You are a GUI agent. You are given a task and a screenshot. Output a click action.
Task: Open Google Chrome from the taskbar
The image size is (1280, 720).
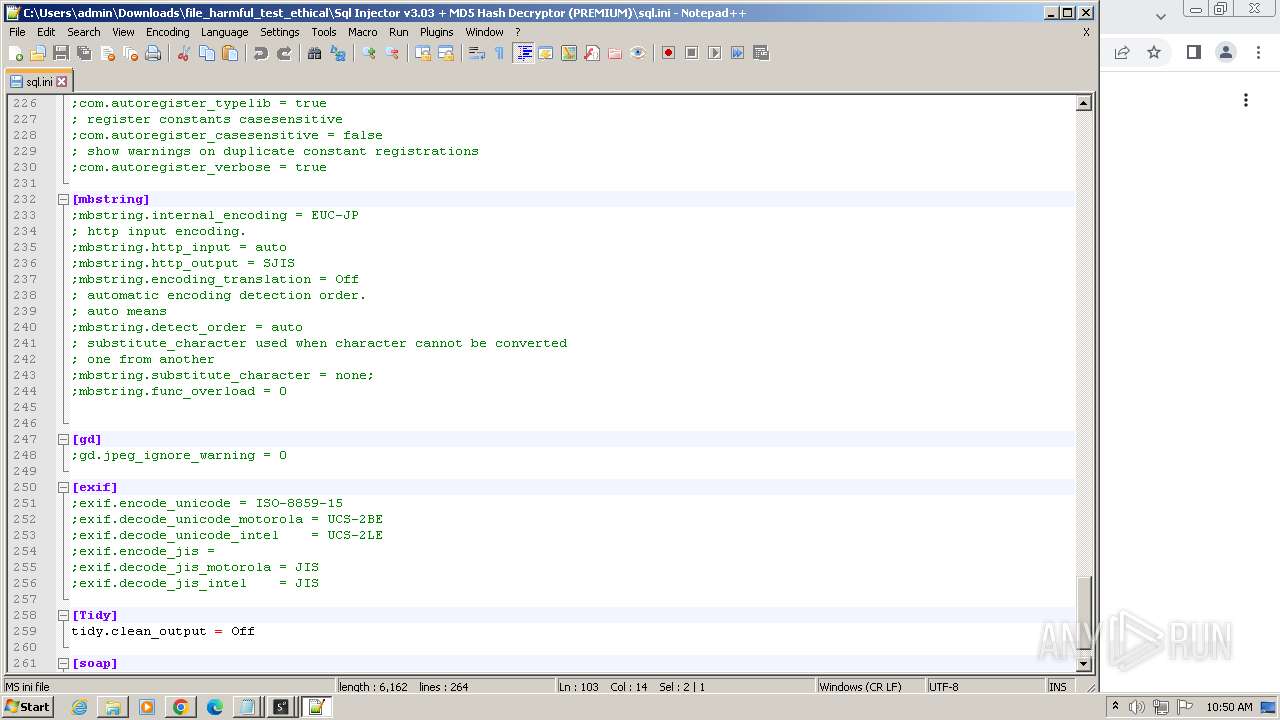181,707
